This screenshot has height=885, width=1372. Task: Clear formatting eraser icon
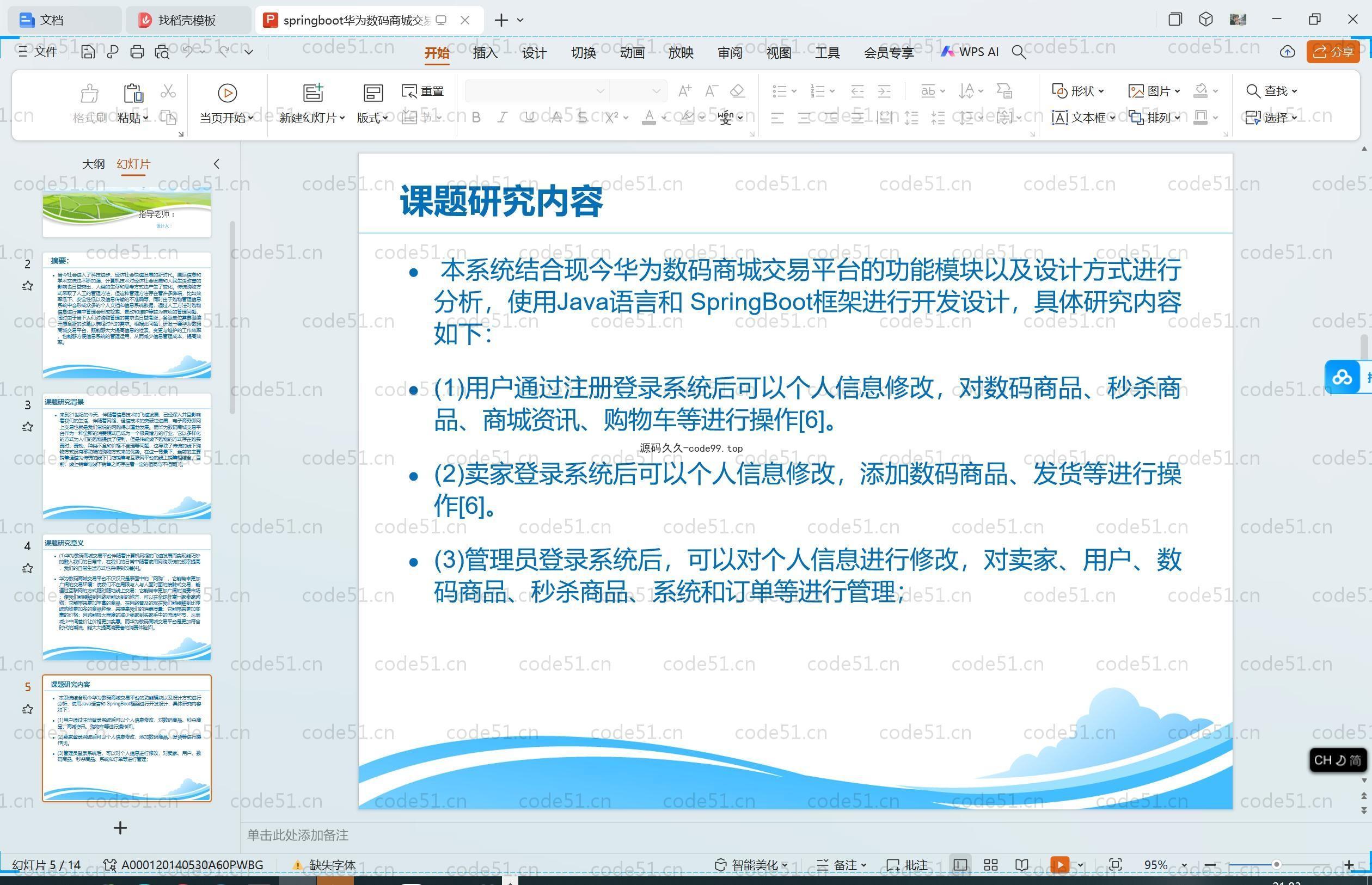[737, 90]
